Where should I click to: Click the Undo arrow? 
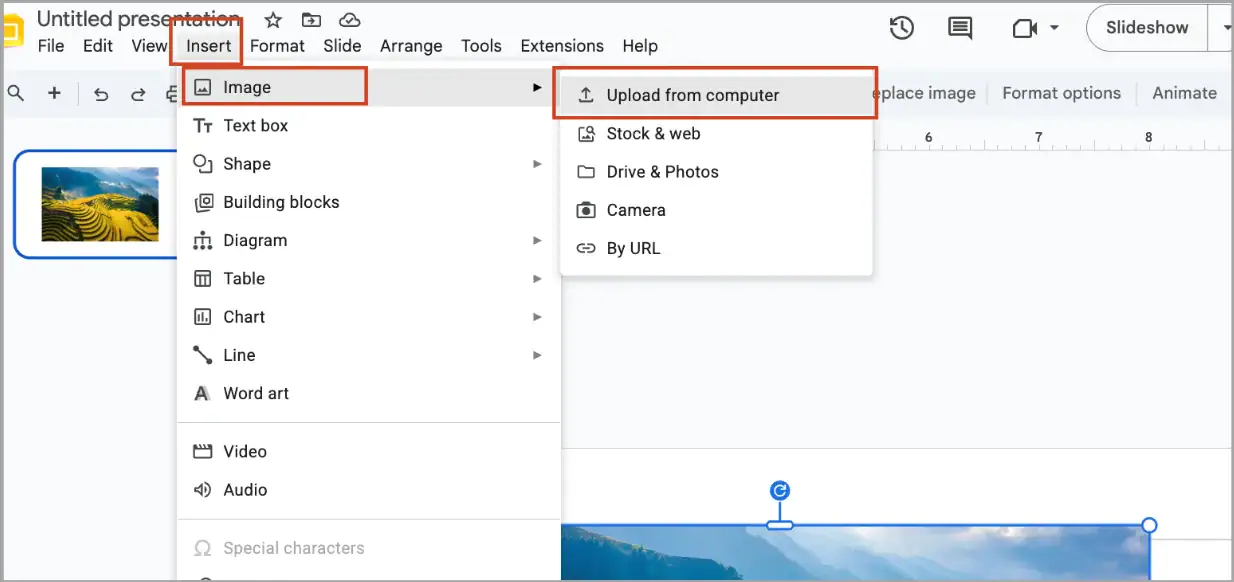click(x=101, y=94)
